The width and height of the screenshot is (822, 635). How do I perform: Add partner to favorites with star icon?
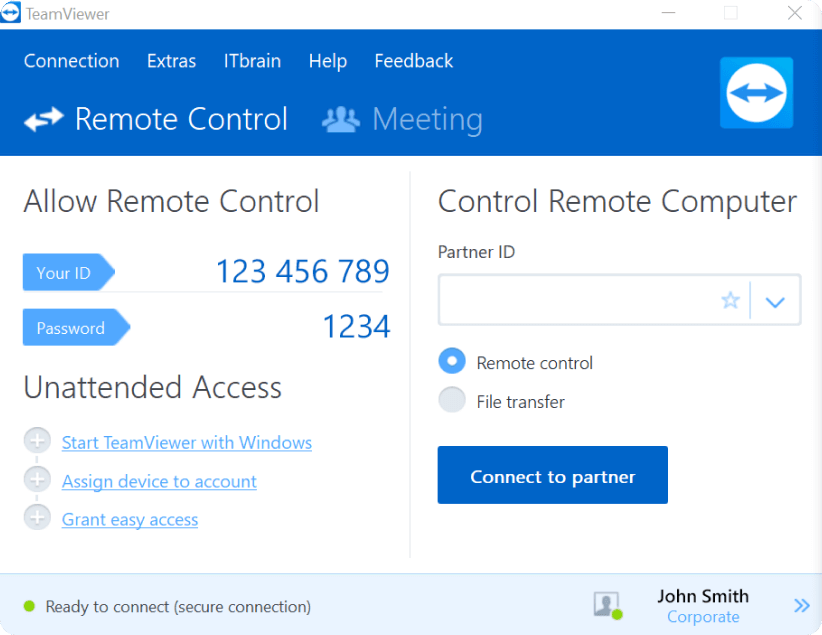point(730,300)
